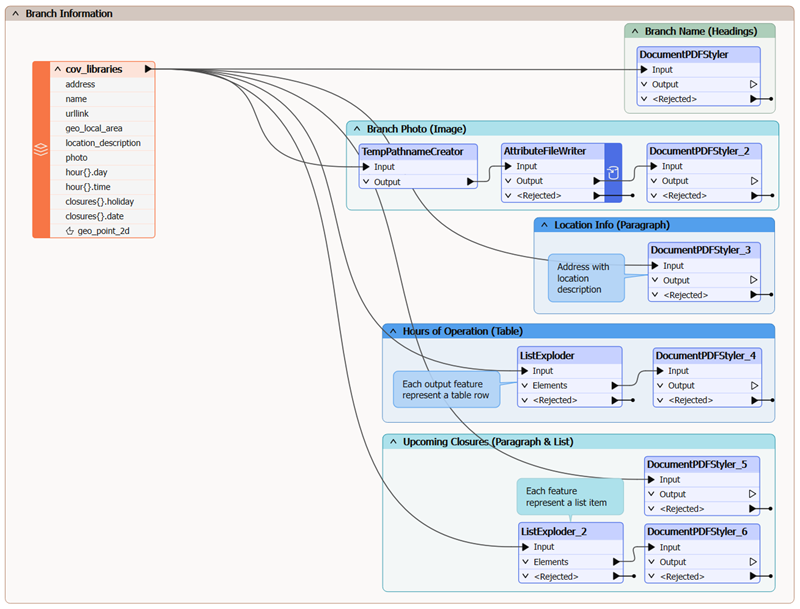This screenshot has height=609, width=800.
Task: Select the DocumentPDFStyler transformer title
Action: (x=684, y=55)
